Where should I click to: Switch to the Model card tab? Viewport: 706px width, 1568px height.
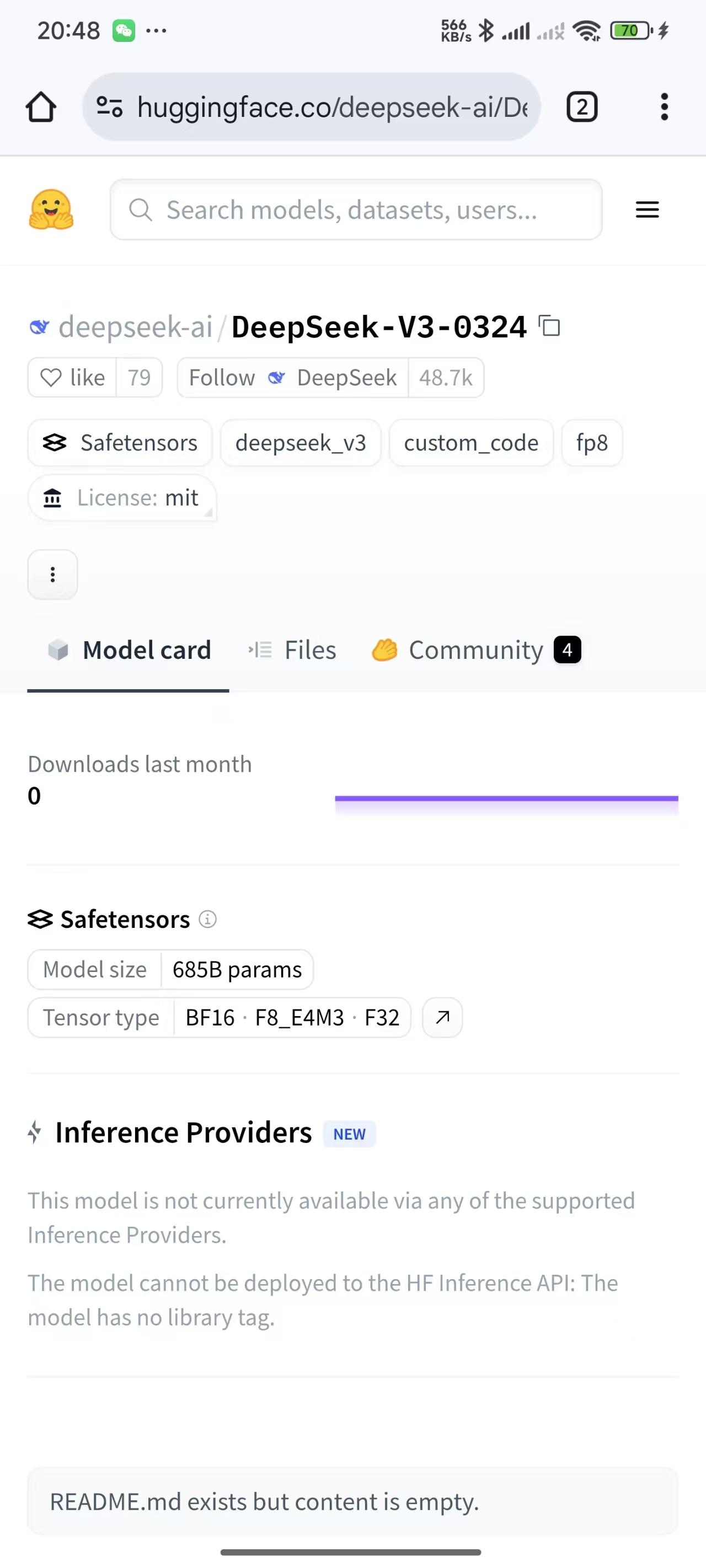click(x=129, y=650)
